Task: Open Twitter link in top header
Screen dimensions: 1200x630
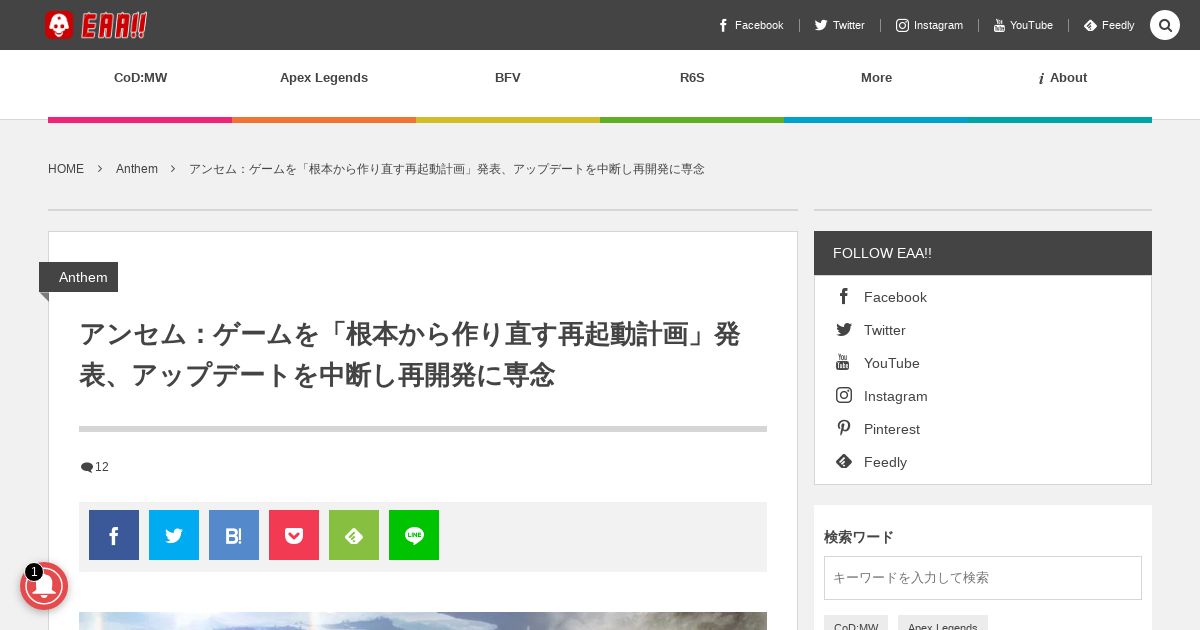Action: pos(840,25)
